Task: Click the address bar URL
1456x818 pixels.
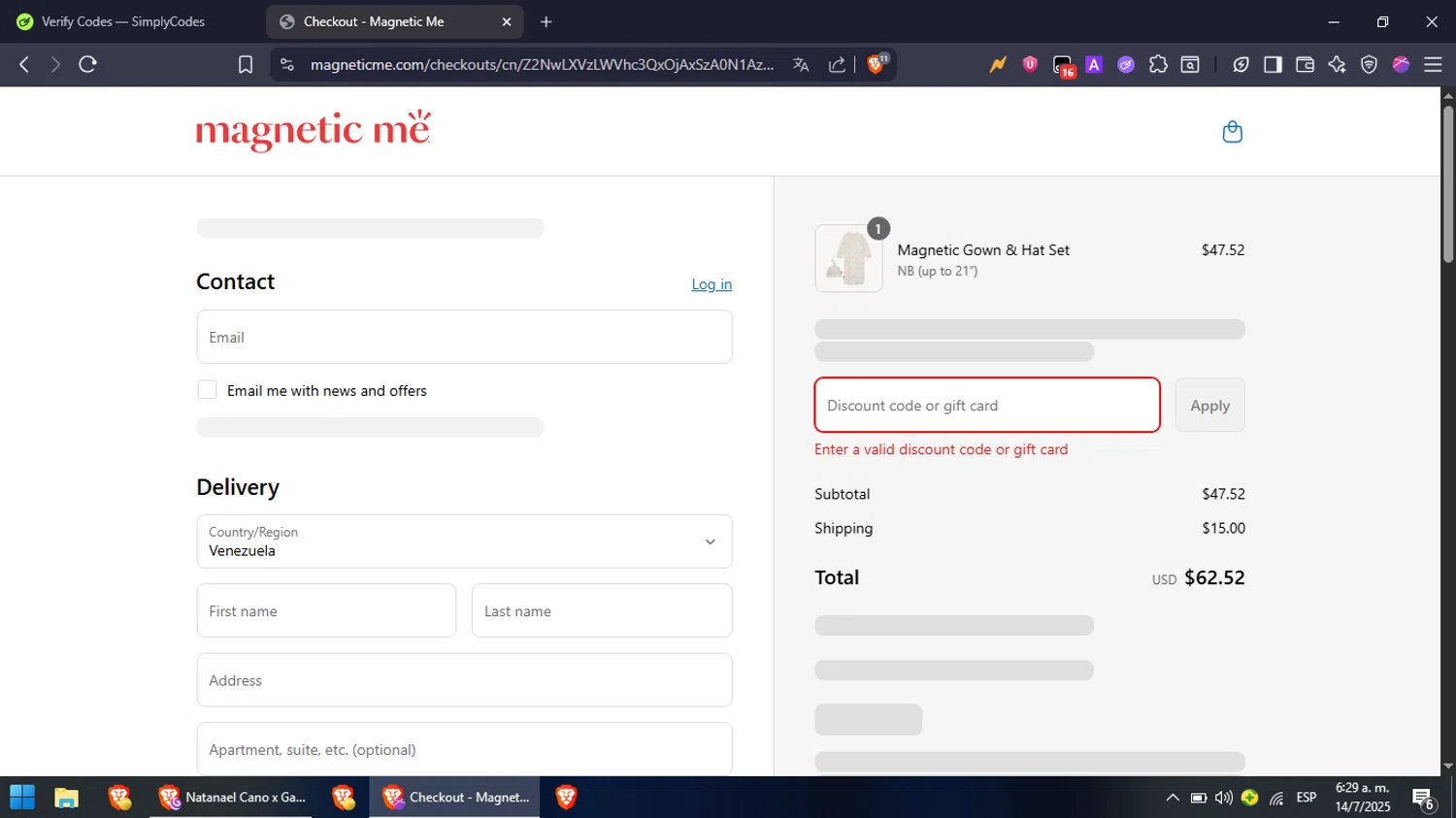Action: pos(542,64)
